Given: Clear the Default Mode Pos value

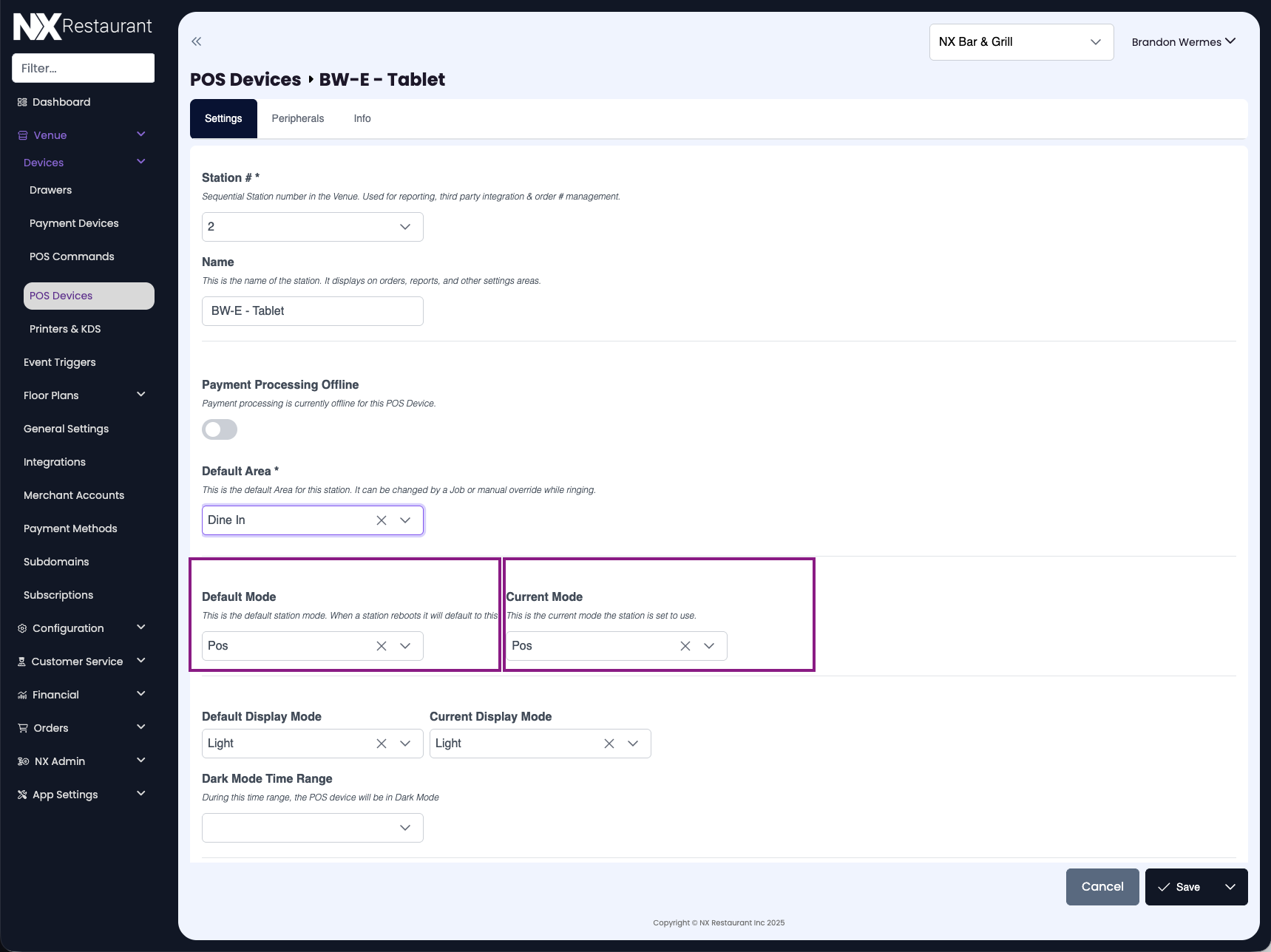Looking at the screenshot, I should tap(382, 646).
